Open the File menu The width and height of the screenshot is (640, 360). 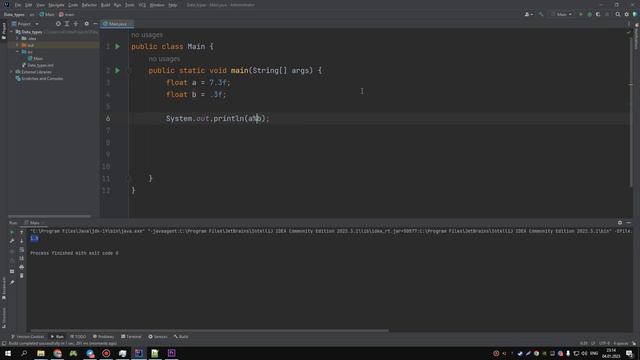click(x=18, y=5)
